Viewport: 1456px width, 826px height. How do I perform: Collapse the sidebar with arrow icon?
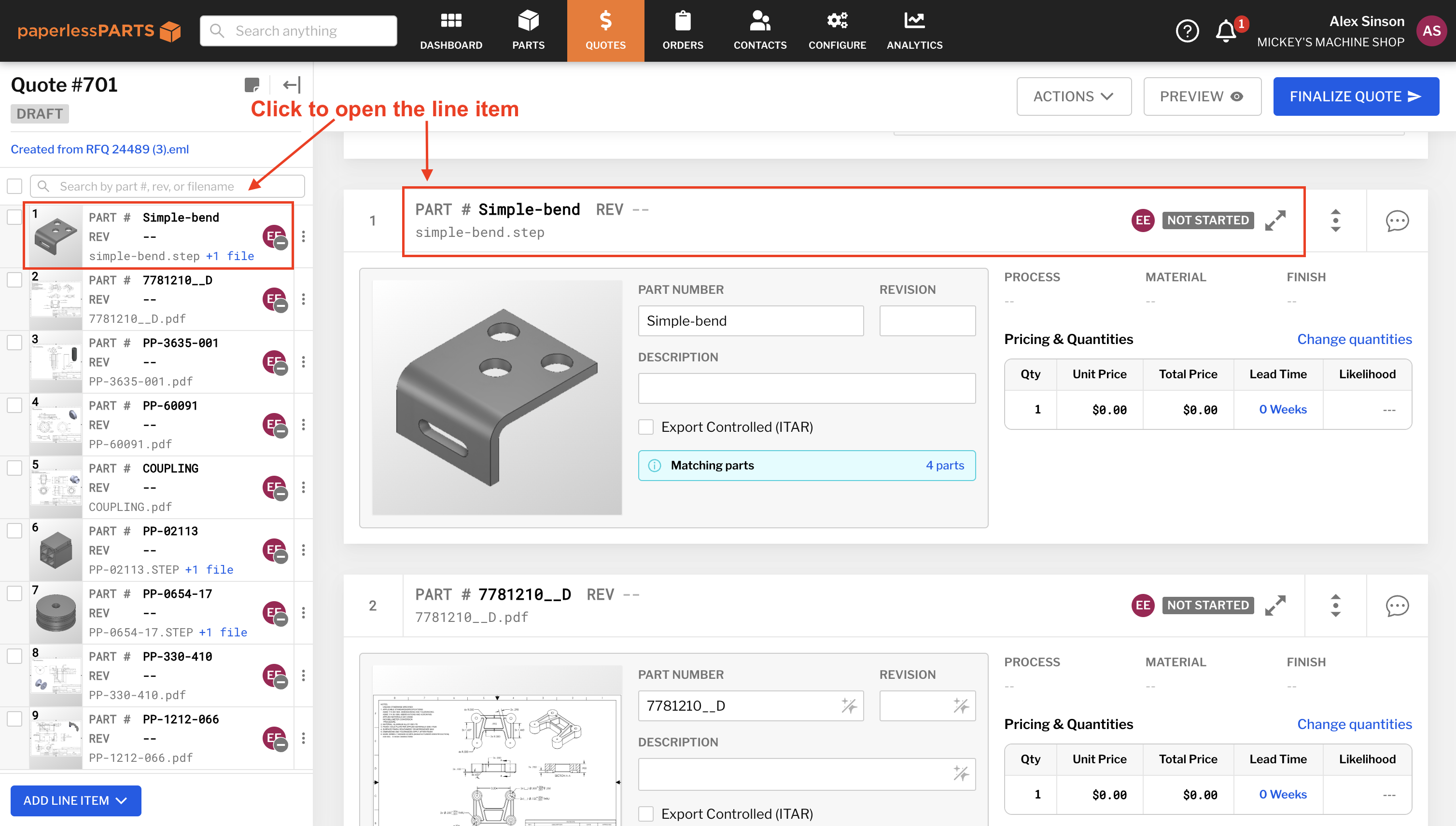pos(291,85)
